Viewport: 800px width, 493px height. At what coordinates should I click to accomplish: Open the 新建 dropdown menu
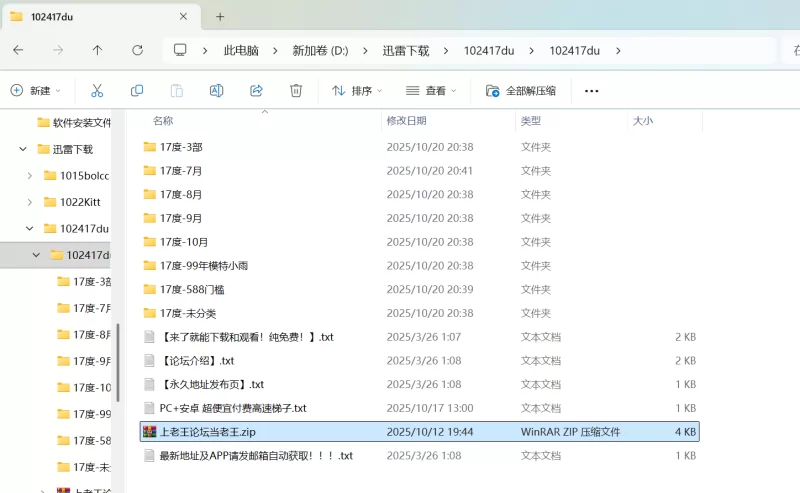coord(36,90)
